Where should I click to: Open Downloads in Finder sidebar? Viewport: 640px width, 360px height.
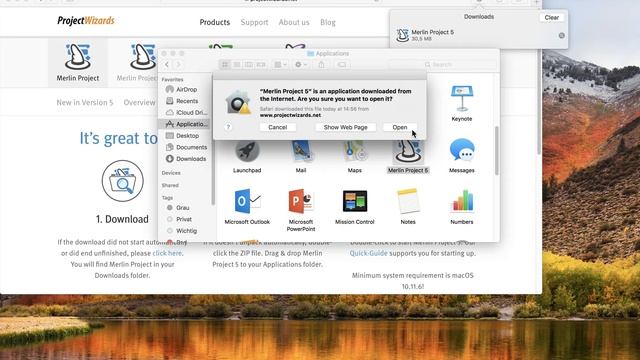(x=186, y=159)
